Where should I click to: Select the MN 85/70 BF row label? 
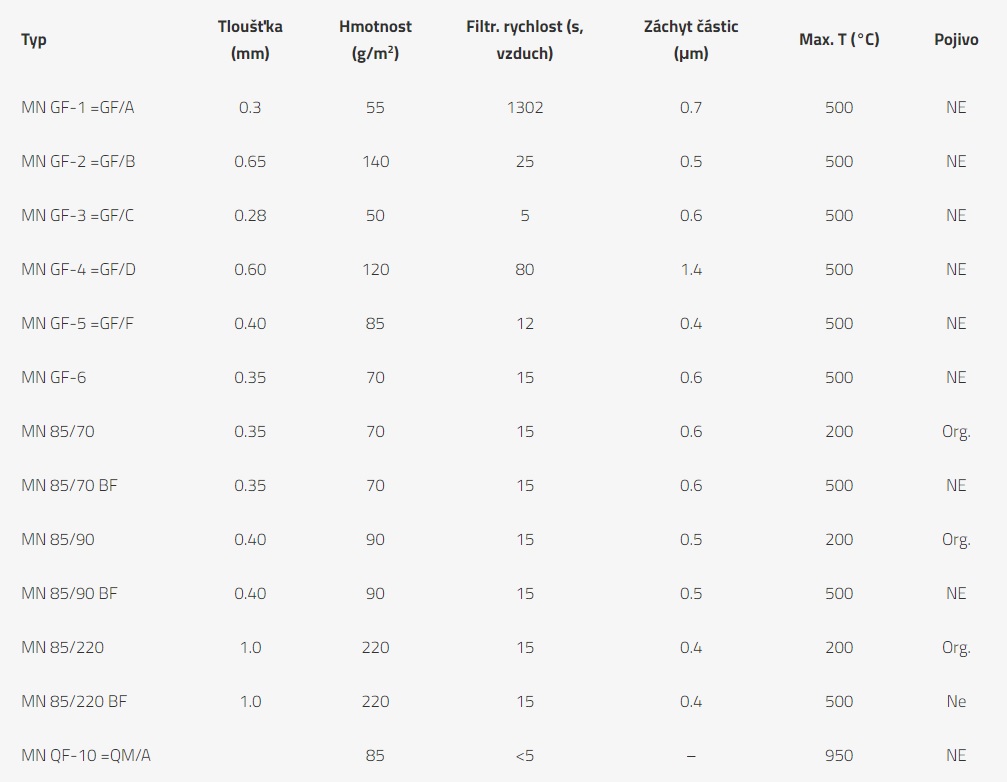point(69,485)
